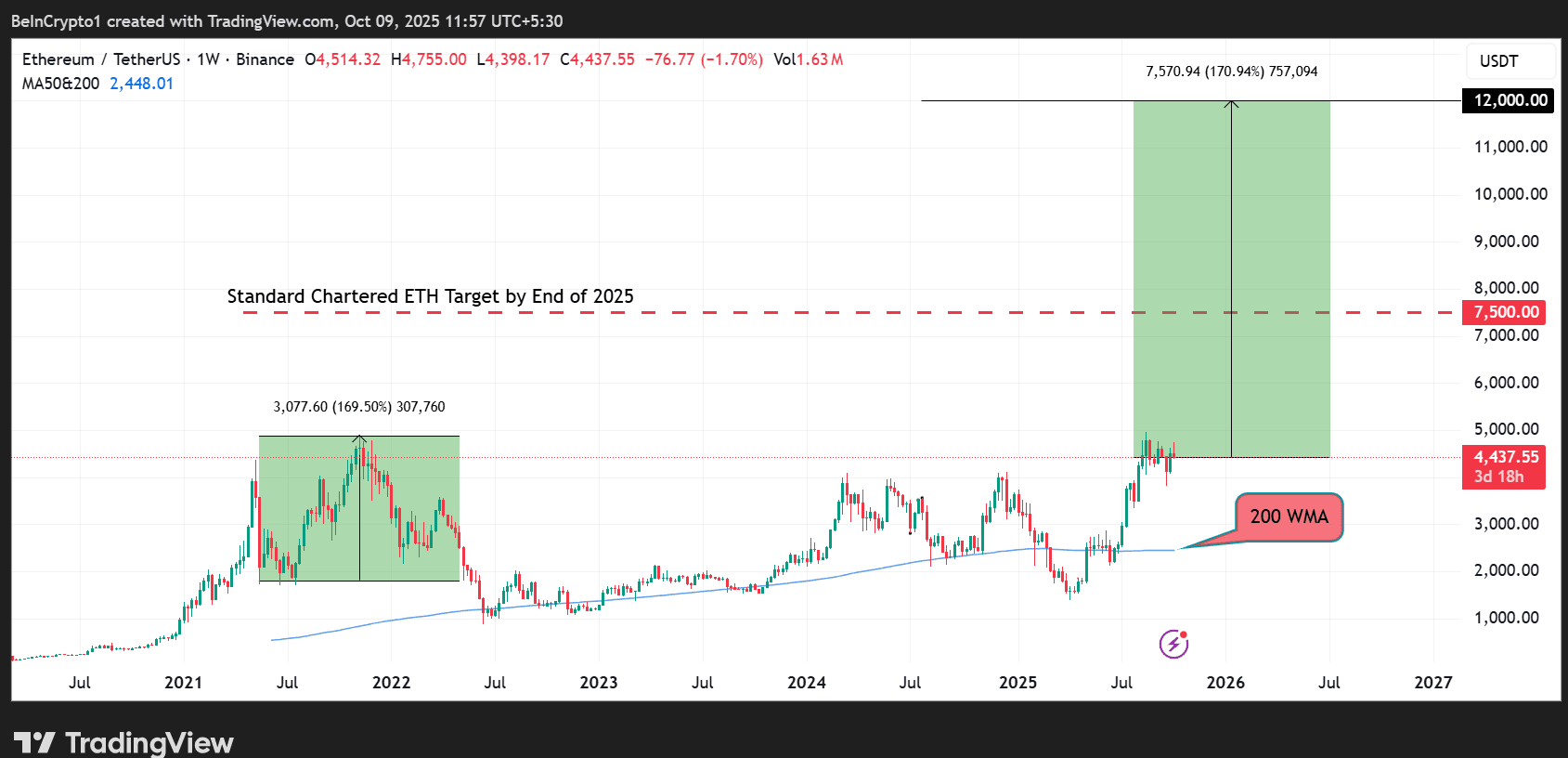Click the 2023 time axis label
1568x758 pixels.
click(x=599, y=683)
